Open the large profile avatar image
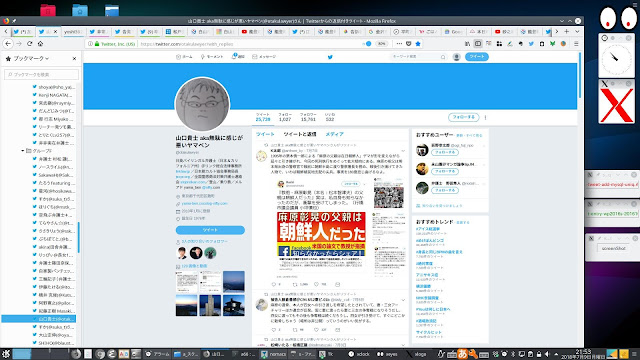The image size is (640, 360). 202,104
